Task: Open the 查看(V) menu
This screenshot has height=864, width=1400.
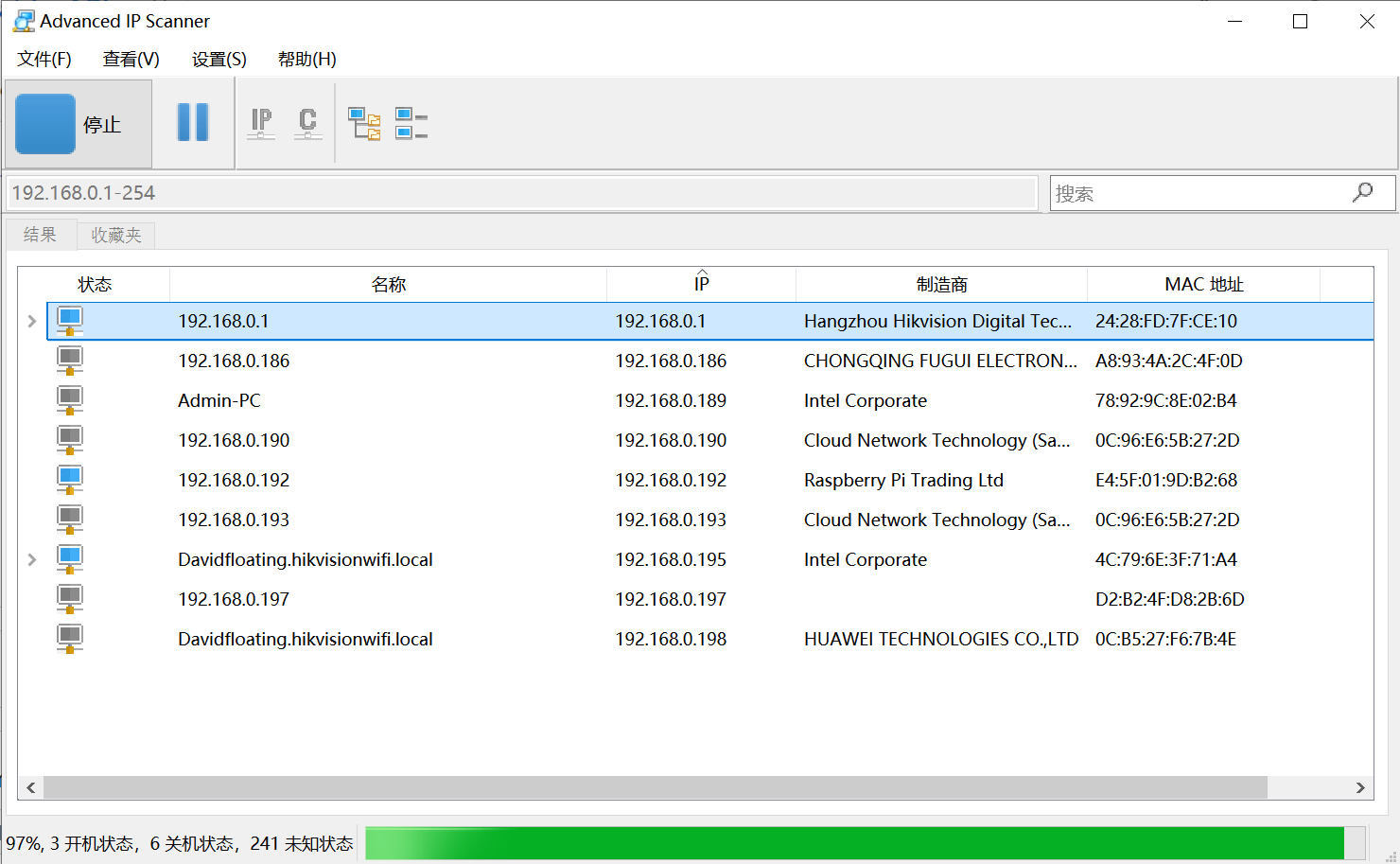Action: pyautogui.click(x=131, y=59)
